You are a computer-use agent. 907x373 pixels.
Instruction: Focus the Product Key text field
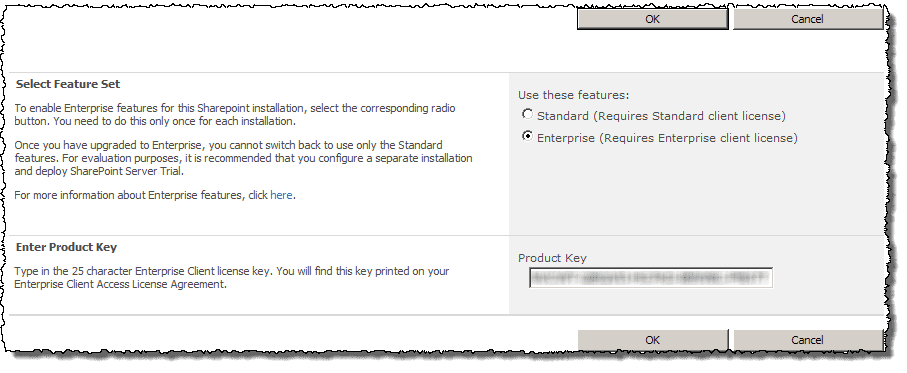(651, 278)
